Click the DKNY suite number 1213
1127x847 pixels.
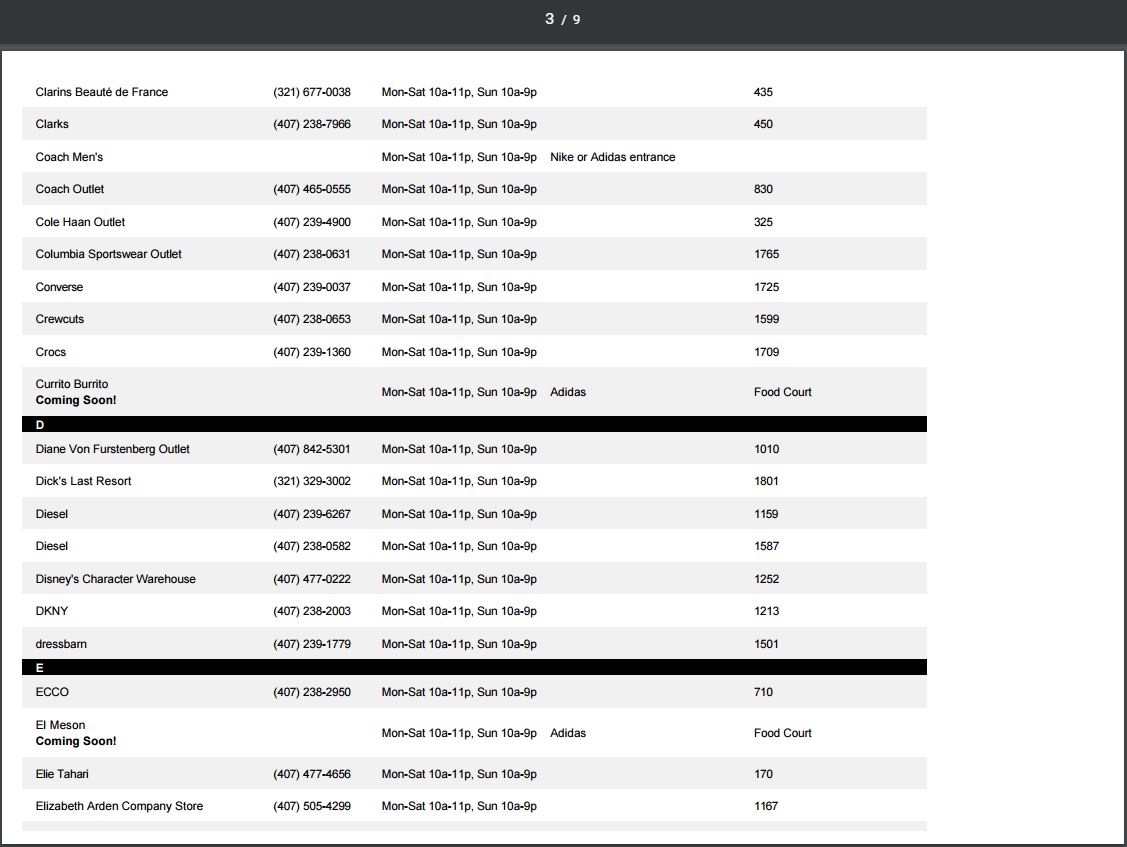[766, 611]
